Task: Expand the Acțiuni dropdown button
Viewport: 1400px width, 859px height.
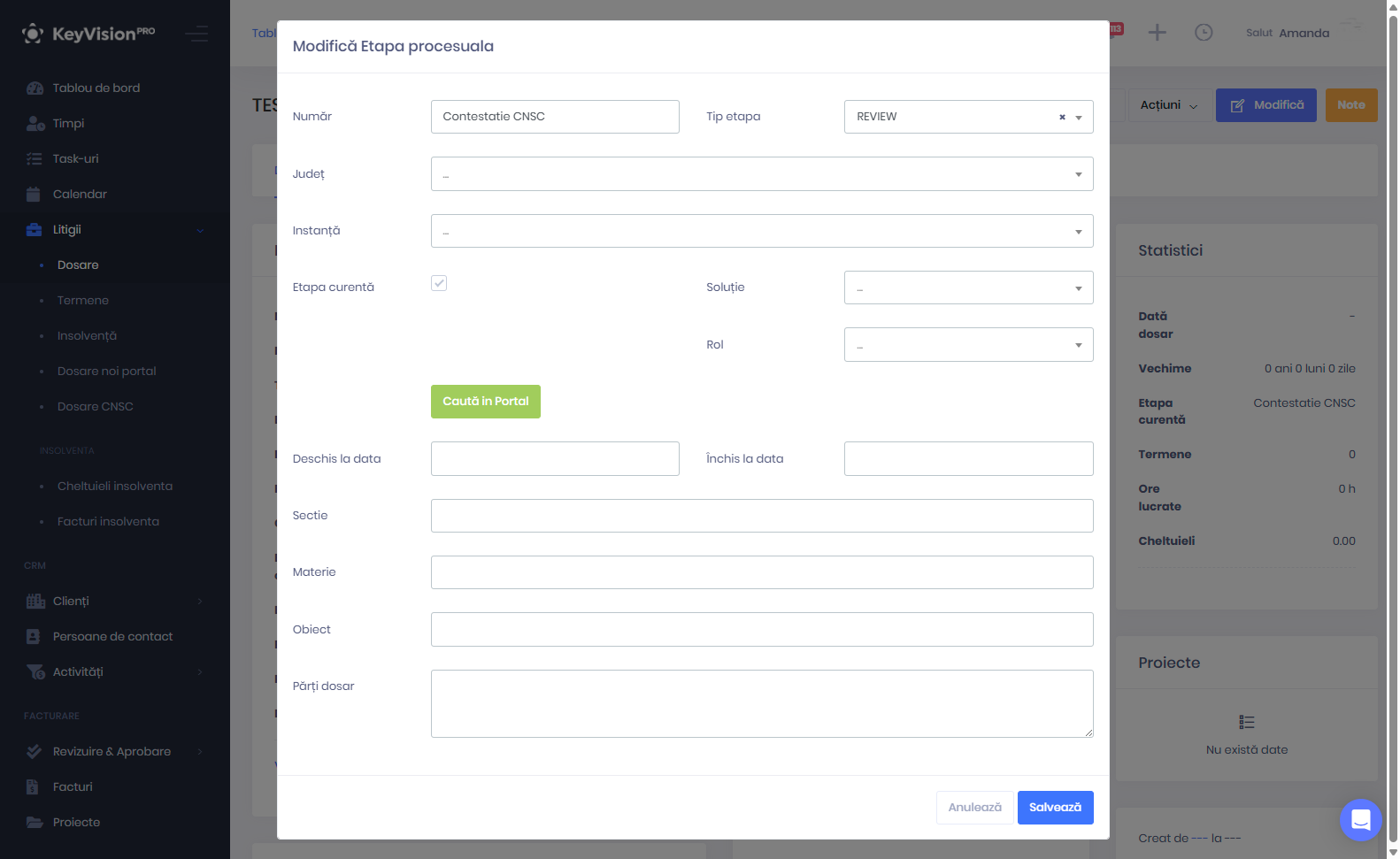Action: tap(1169, 105)
